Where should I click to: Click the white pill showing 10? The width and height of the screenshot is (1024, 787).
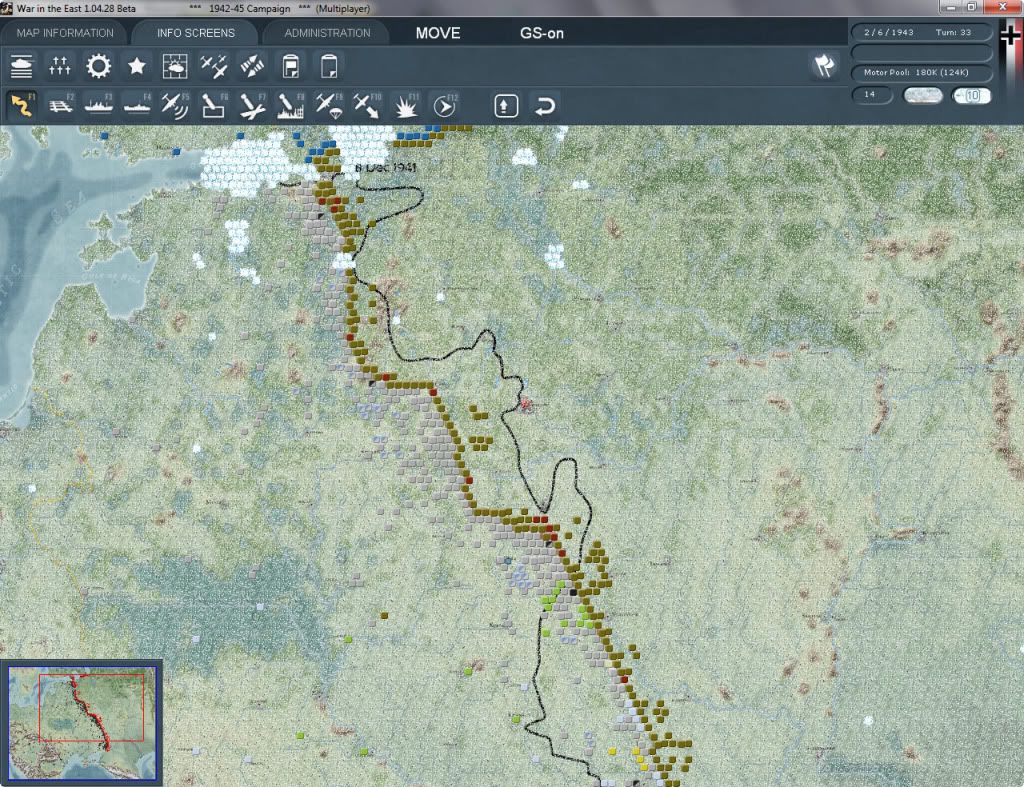point(971,95)
